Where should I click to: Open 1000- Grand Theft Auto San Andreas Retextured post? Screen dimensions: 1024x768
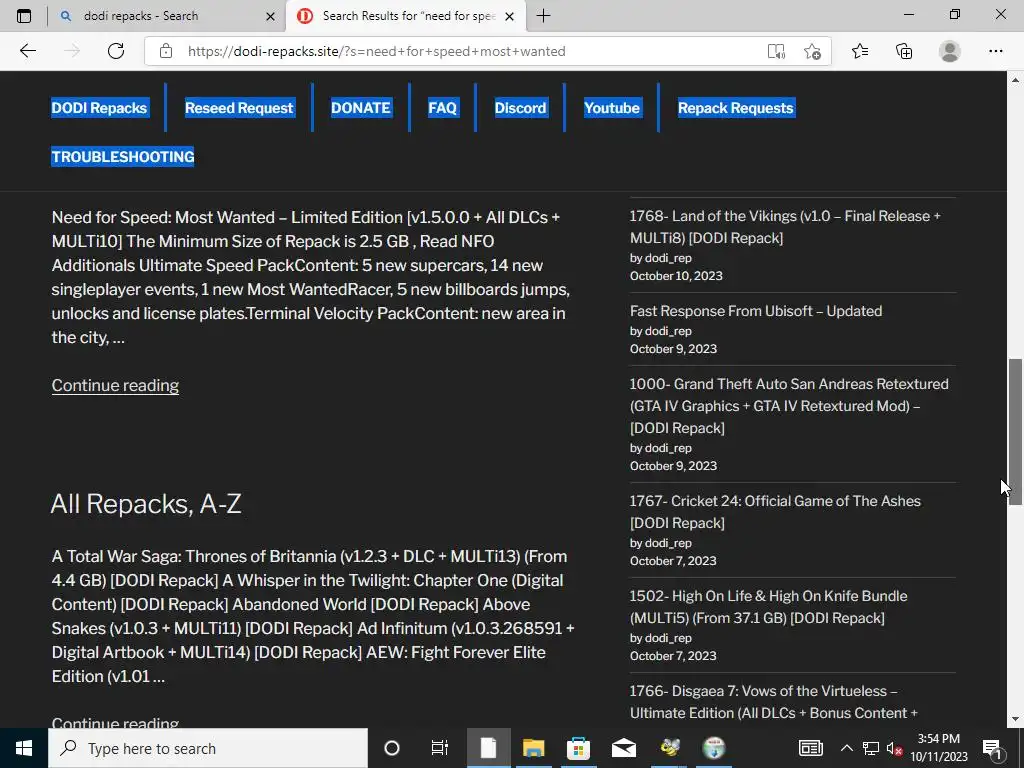[x=789, y=406]
